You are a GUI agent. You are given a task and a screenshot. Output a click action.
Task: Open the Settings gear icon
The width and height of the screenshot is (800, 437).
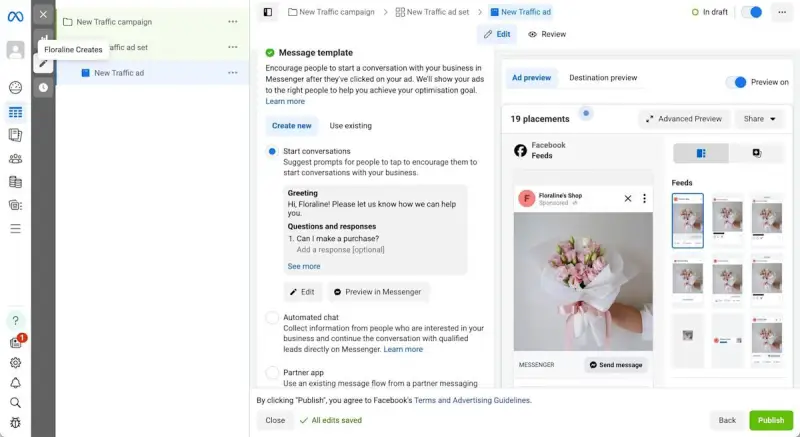click(15, 363)
